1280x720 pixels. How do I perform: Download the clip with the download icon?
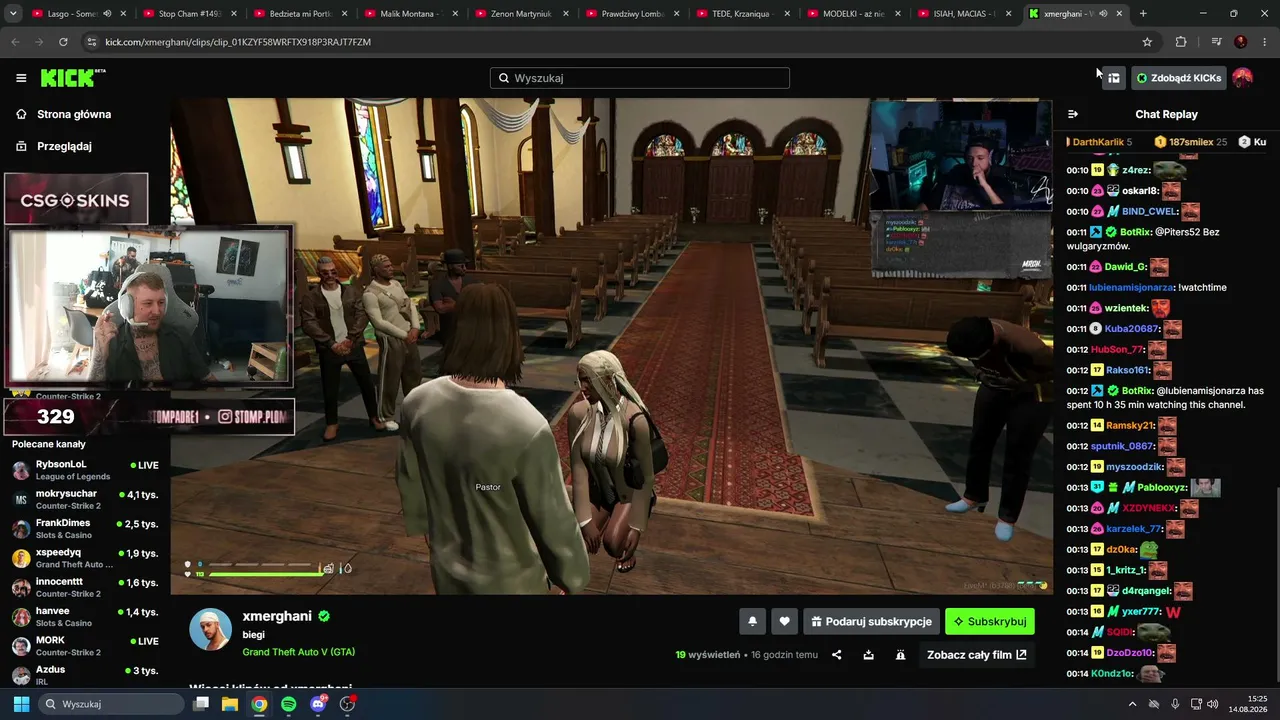(x=869, y=655)
